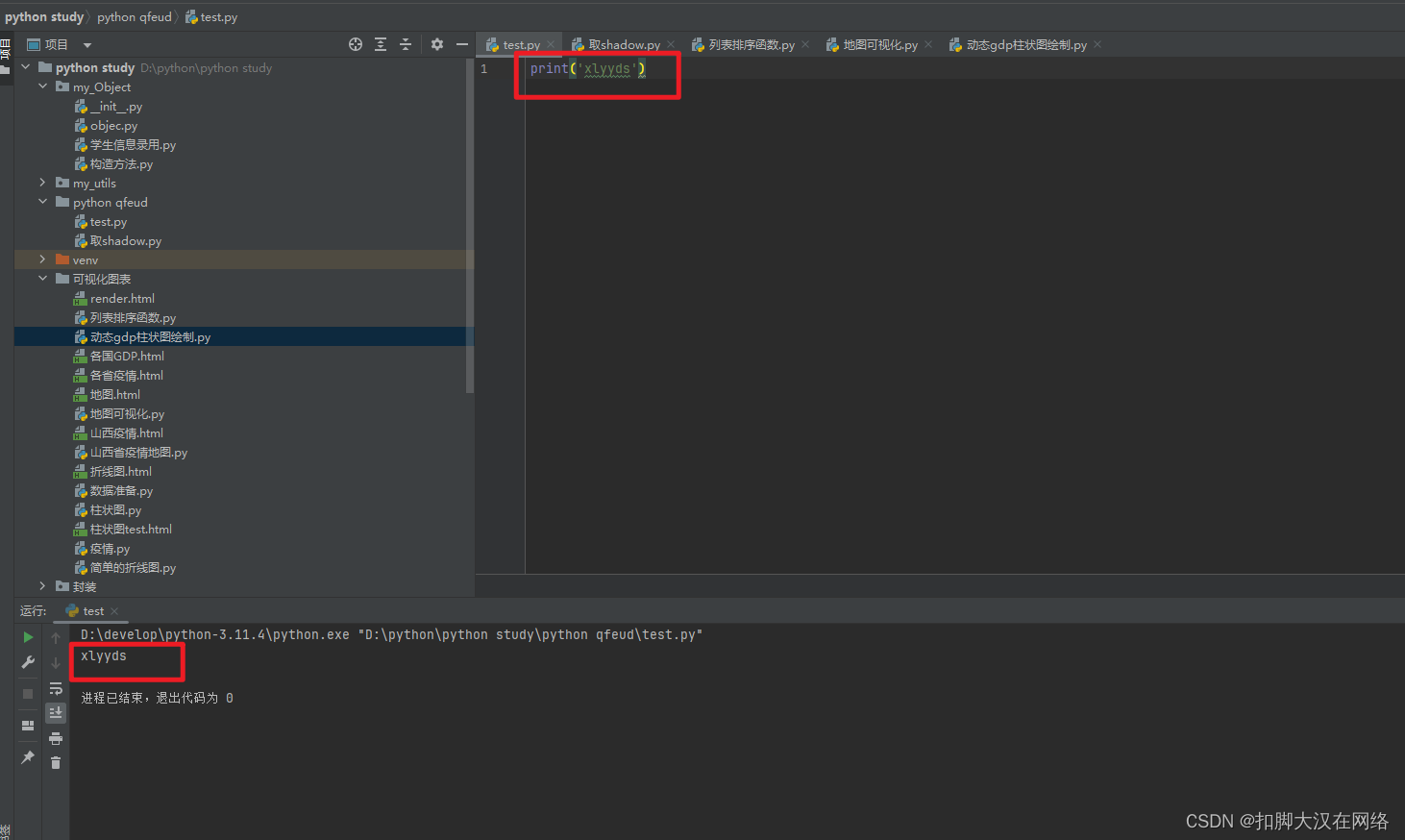Click the layout restore icon in run panel

28,726
